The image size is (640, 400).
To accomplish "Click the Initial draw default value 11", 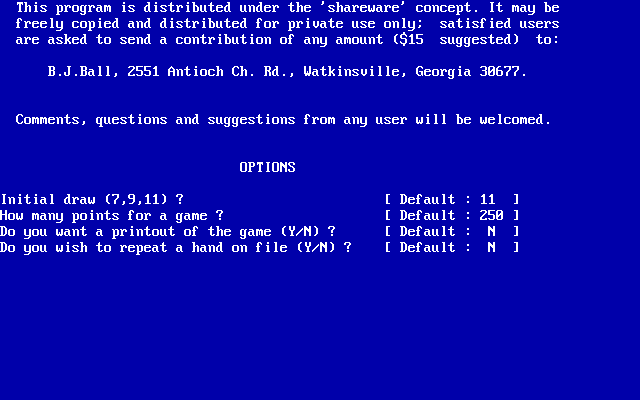I will [x=488, y=199].
